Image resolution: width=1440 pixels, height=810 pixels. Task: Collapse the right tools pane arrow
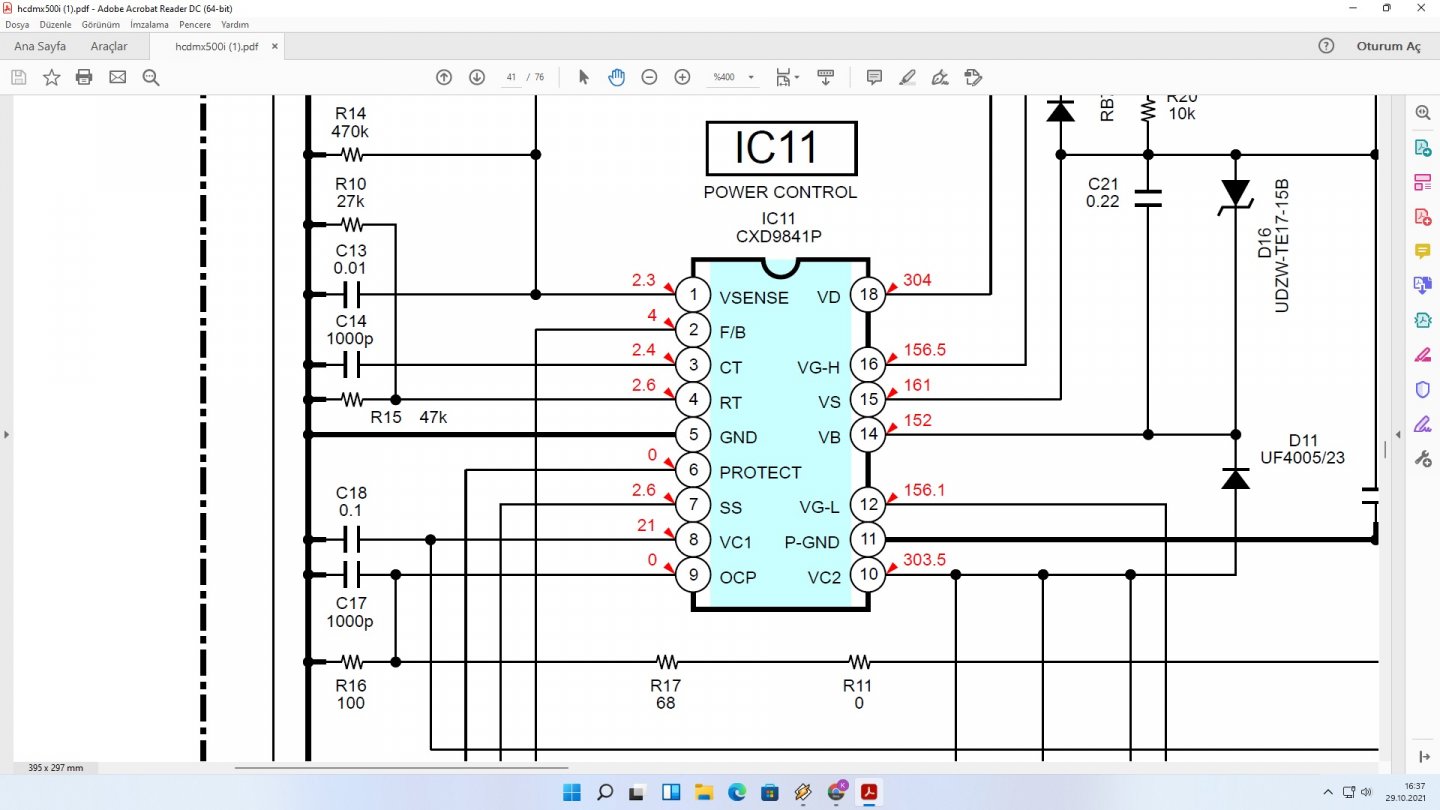point(1398,434)
